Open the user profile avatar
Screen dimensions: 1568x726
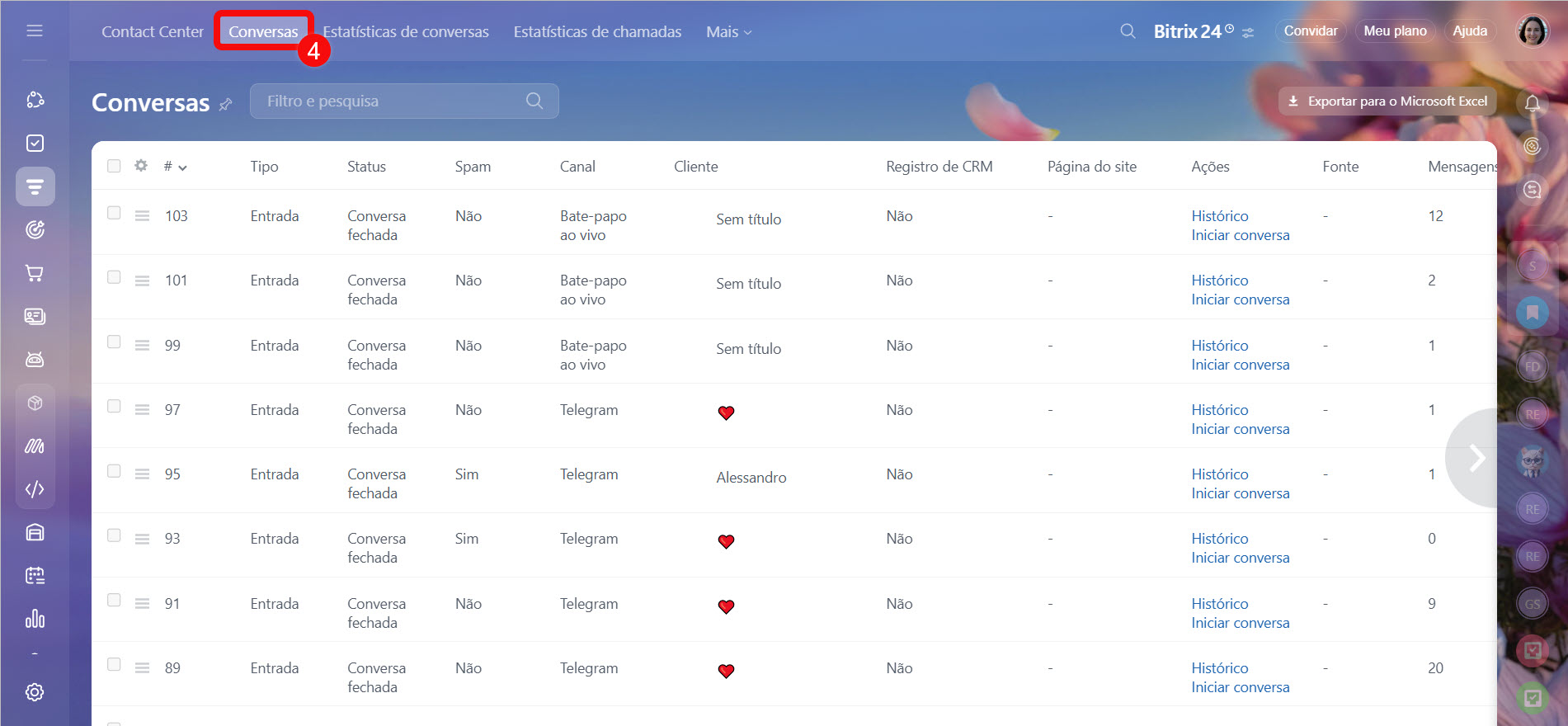point(1533,31)
